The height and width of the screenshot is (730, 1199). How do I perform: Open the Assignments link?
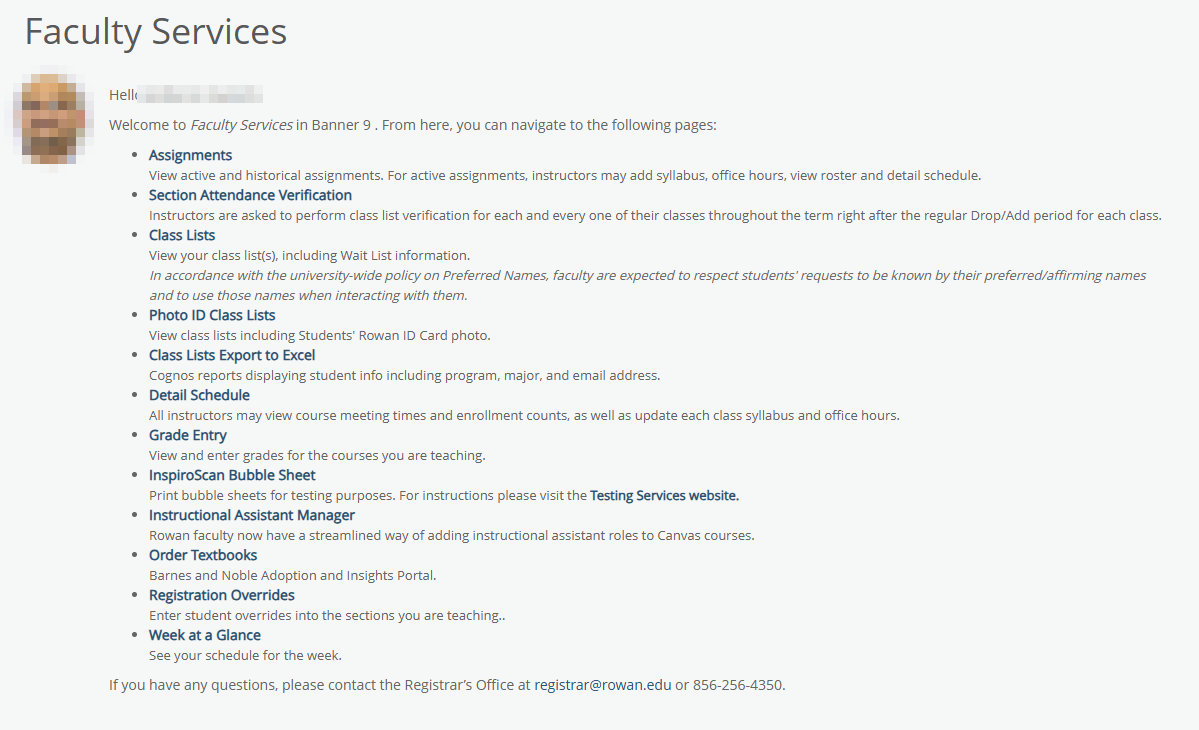click(x=190, y=155)
